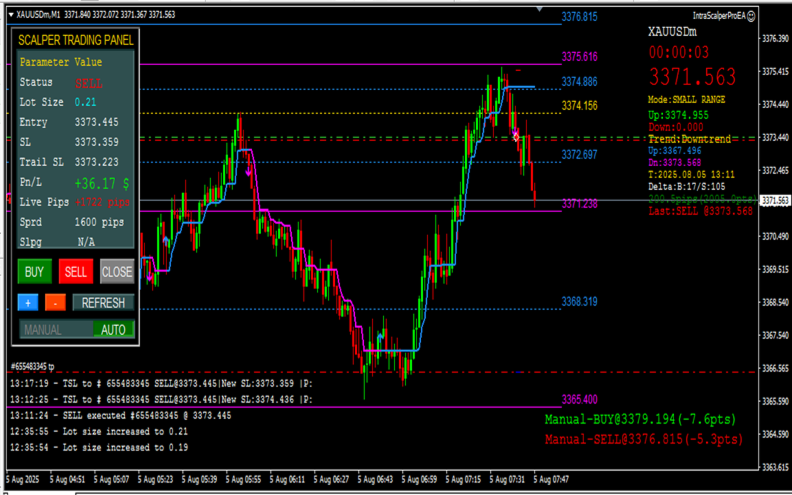Click the grey CLOSE button
792x495 pixels.
117,272
